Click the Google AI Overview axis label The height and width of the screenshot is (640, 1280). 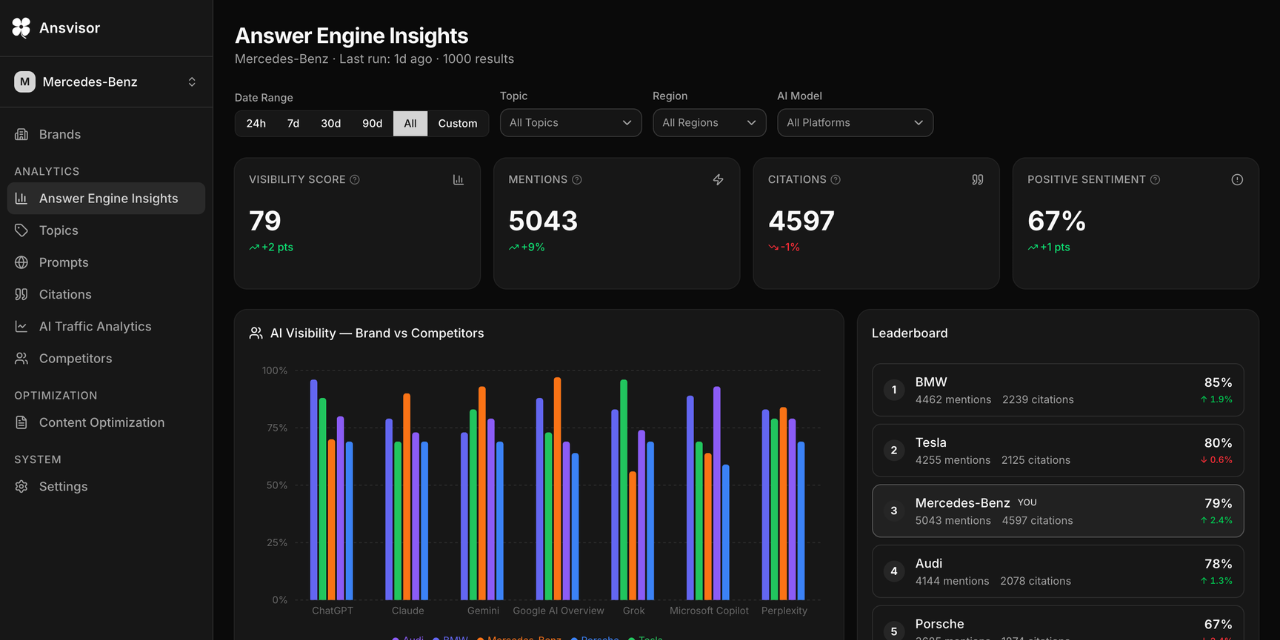(558, 611)
